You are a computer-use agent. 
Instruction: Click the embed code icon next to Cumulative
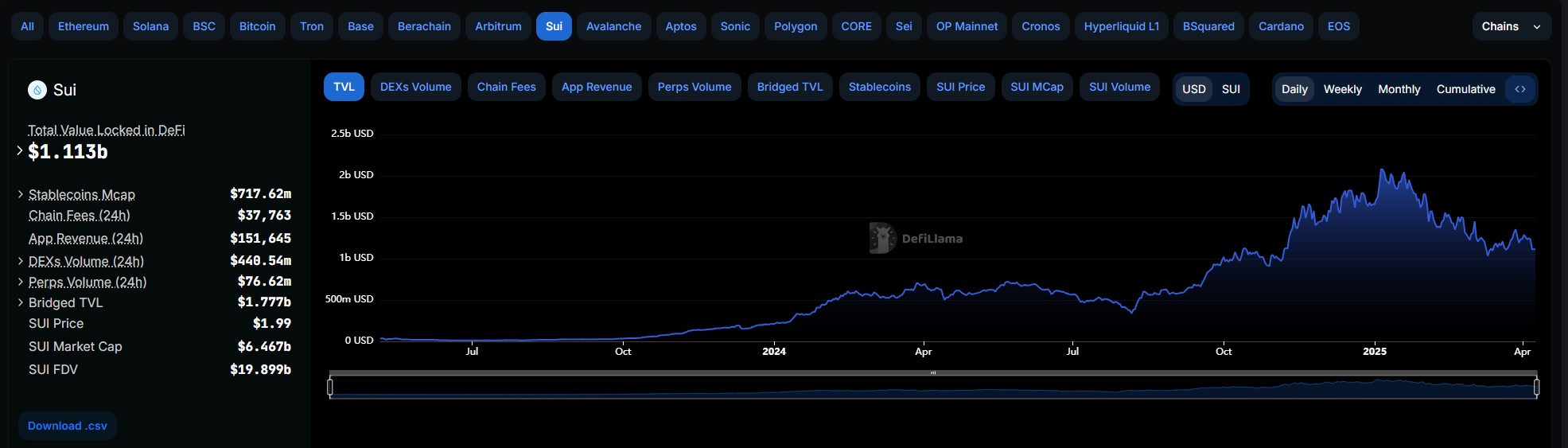(x=1520, y=89)
